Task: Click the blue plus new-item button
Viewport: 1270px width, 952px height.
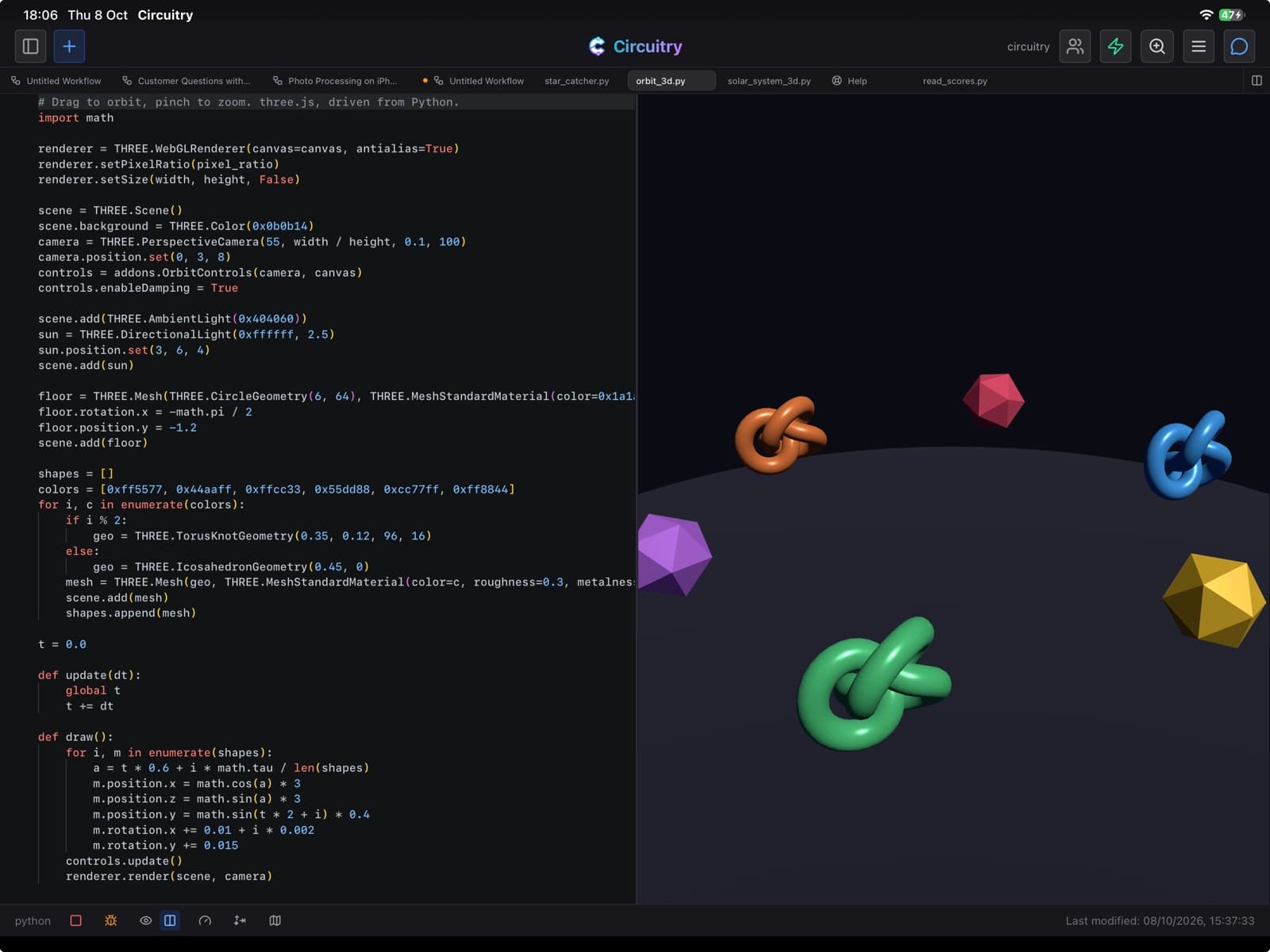Action: [69, 46]
